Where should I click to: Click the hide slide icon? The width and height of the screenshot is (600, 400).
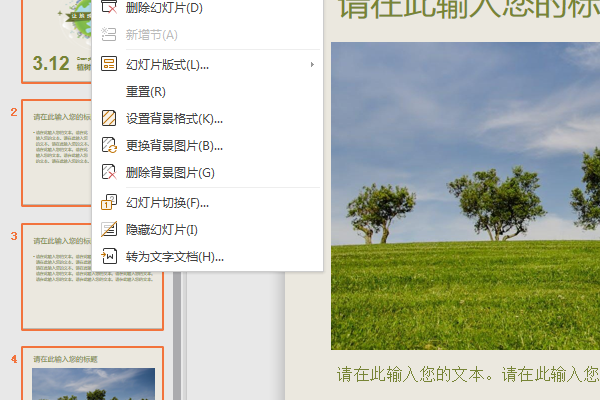tap(109, 229)
